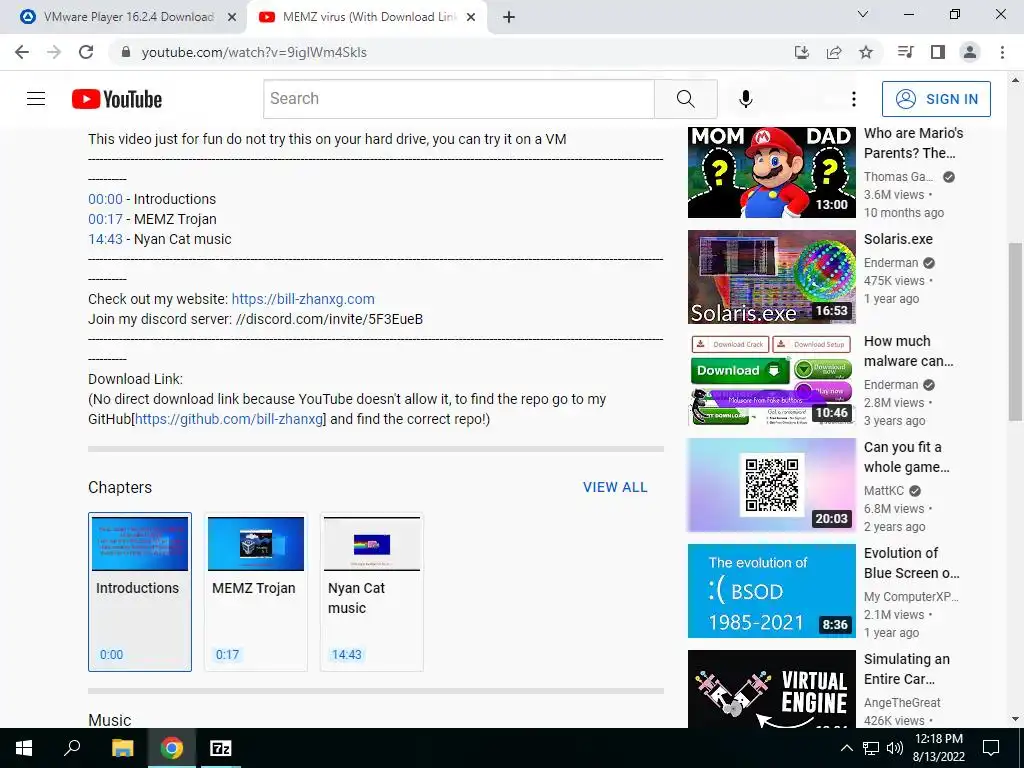
Task: Open 7-Zip from the taskbar
Action: 221,748
